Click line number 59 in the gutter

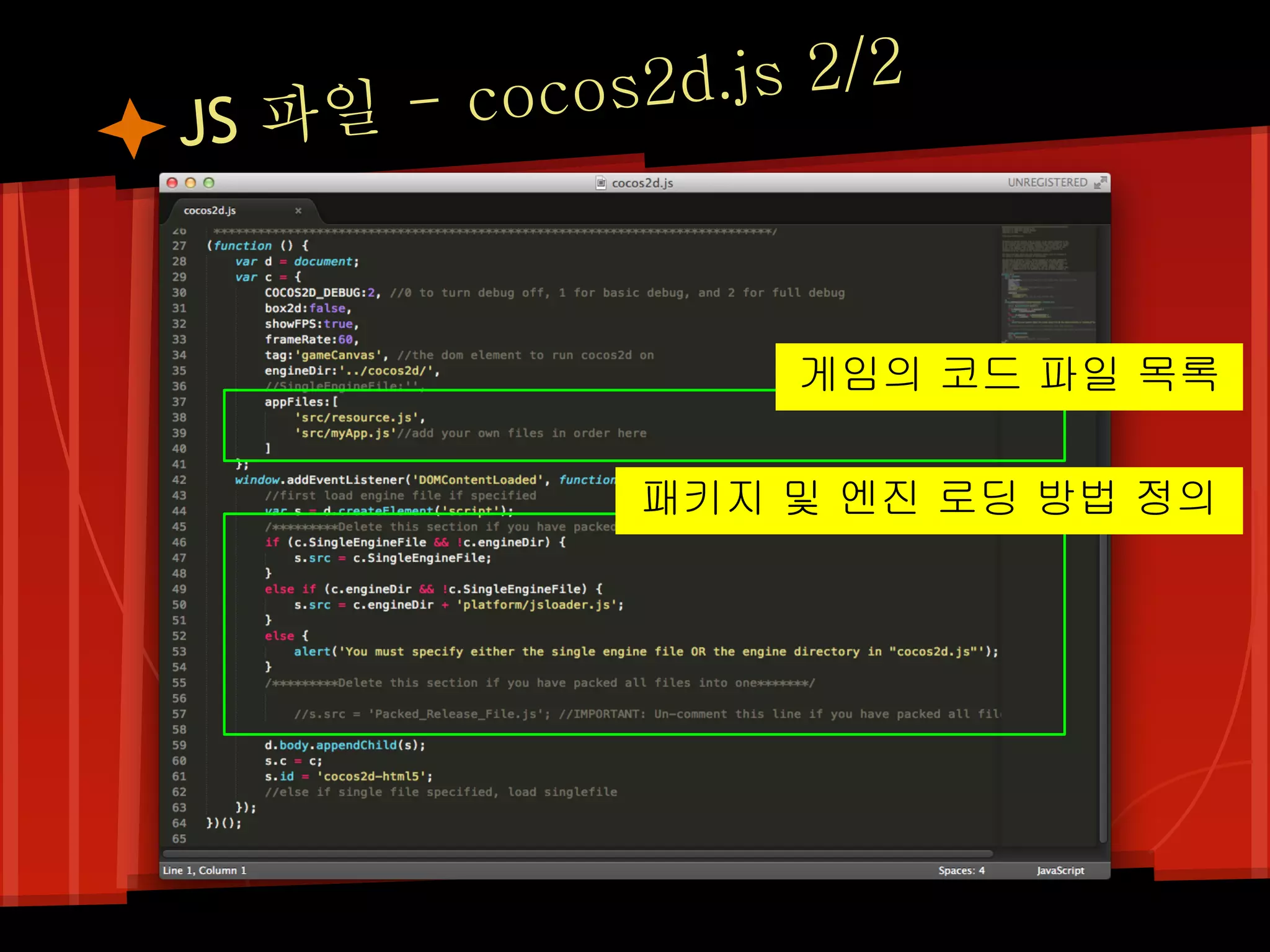coord(179,746)
